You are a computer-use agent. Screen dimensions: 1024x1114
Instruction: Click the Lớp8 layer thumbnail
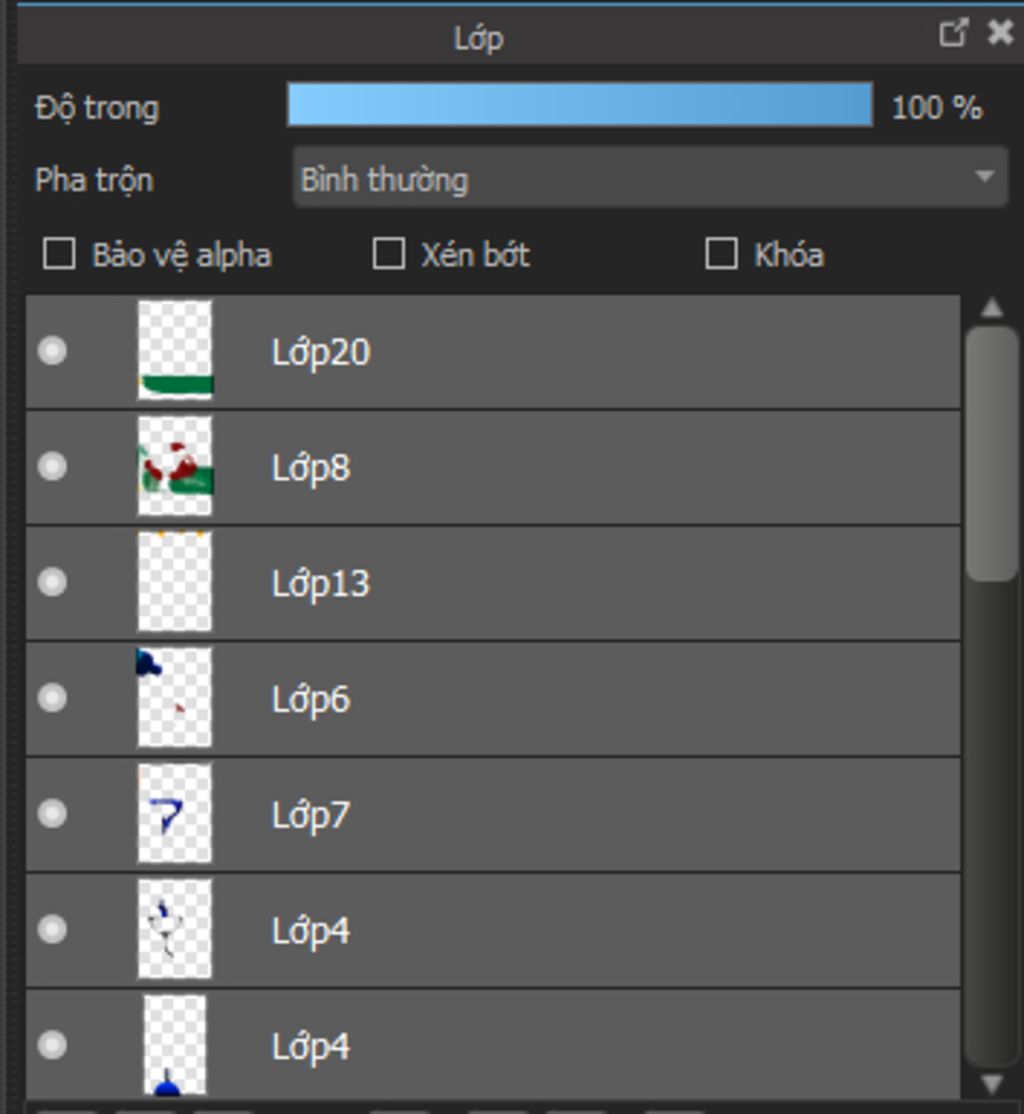175,467
